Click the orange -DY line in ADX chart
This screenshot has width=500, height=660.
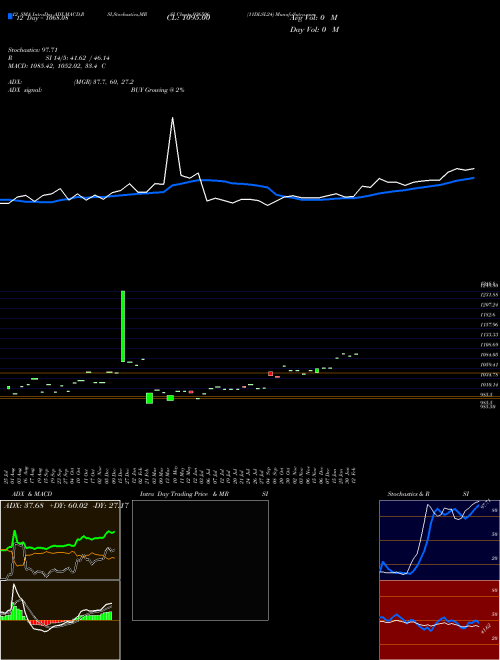pos(63,554)
